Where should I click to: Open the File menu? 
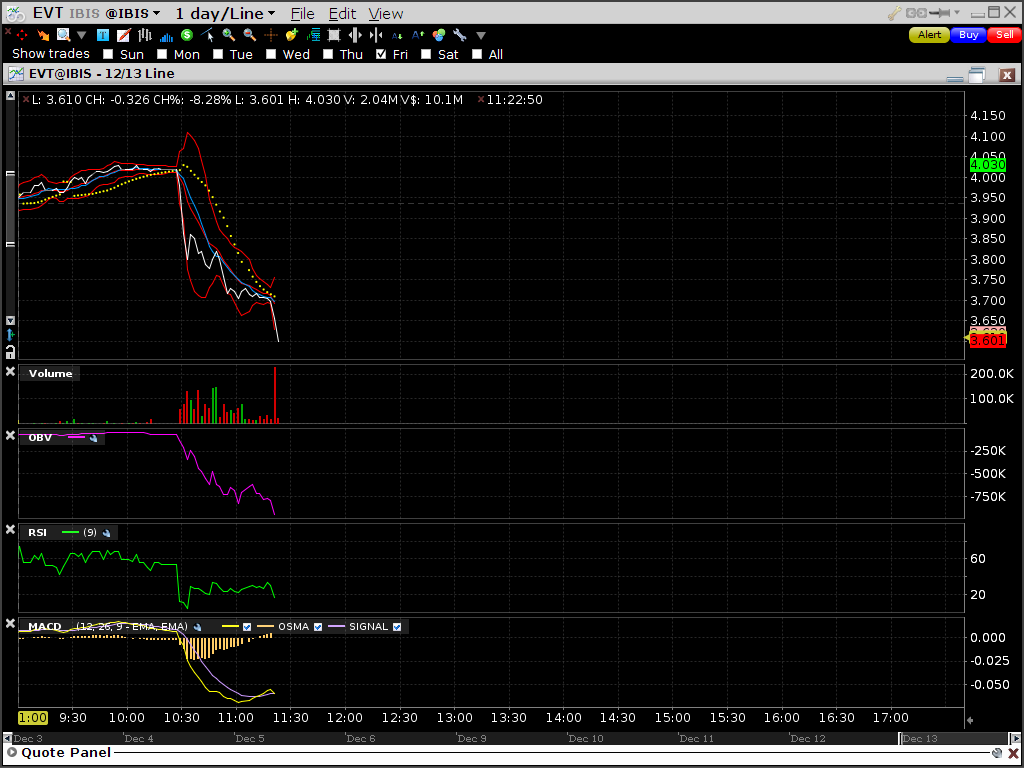click(x=302, y=14)
